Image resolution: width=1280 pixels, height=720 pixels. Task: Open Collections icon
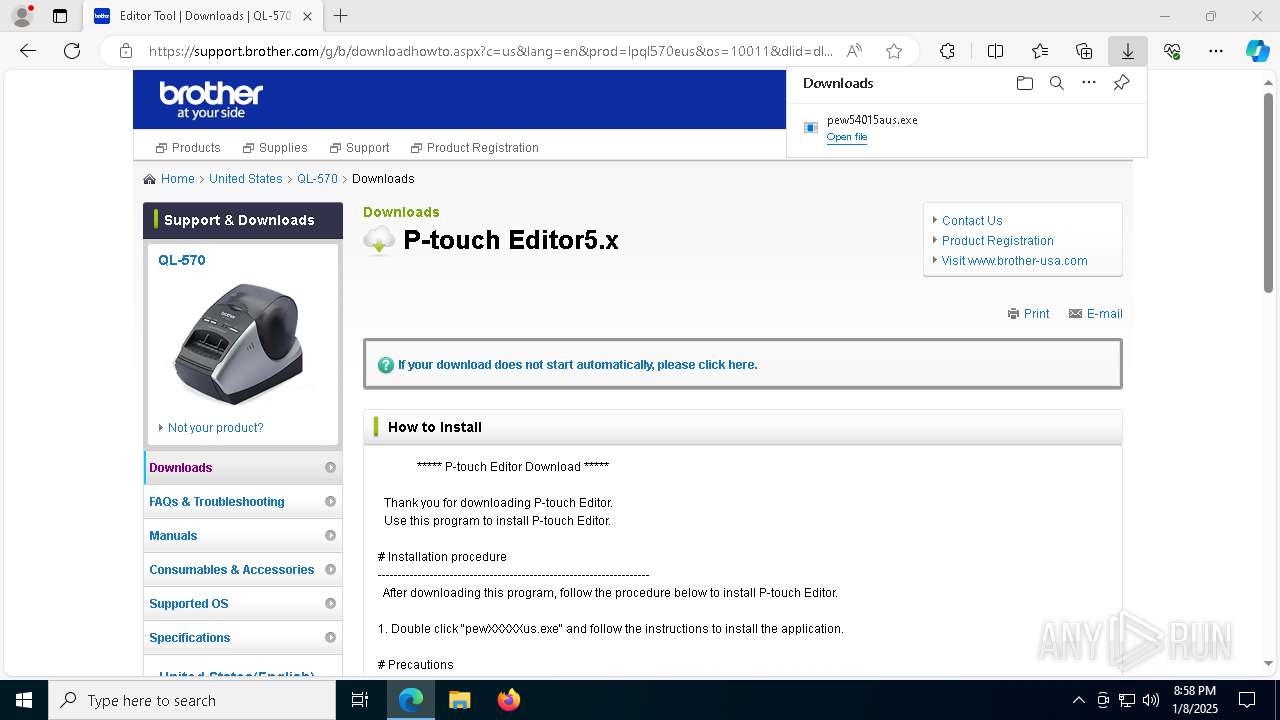1084,51
